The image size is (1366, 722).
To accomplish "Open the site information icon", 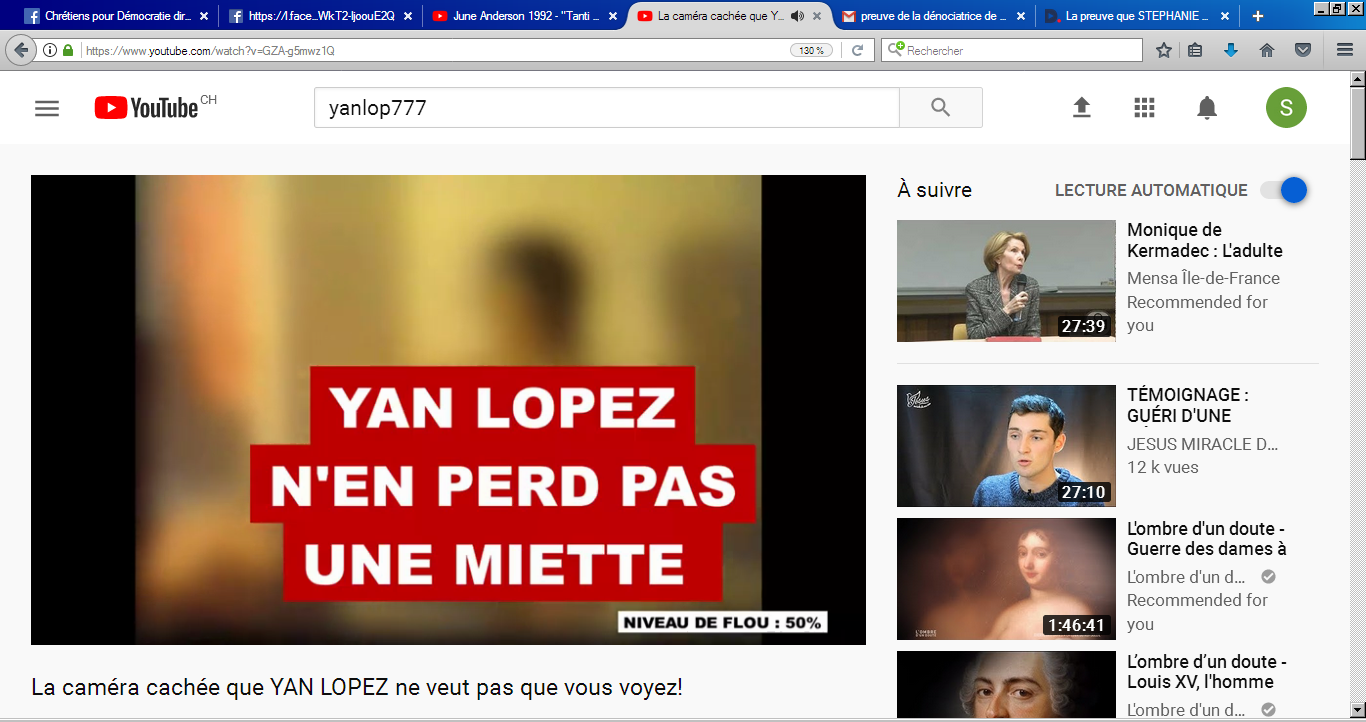I will 50,50.
